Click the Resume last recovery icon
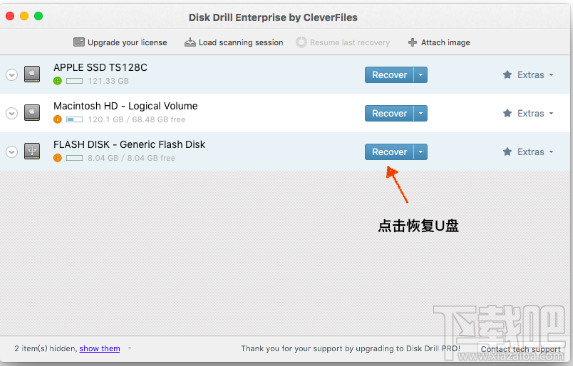 301,42
